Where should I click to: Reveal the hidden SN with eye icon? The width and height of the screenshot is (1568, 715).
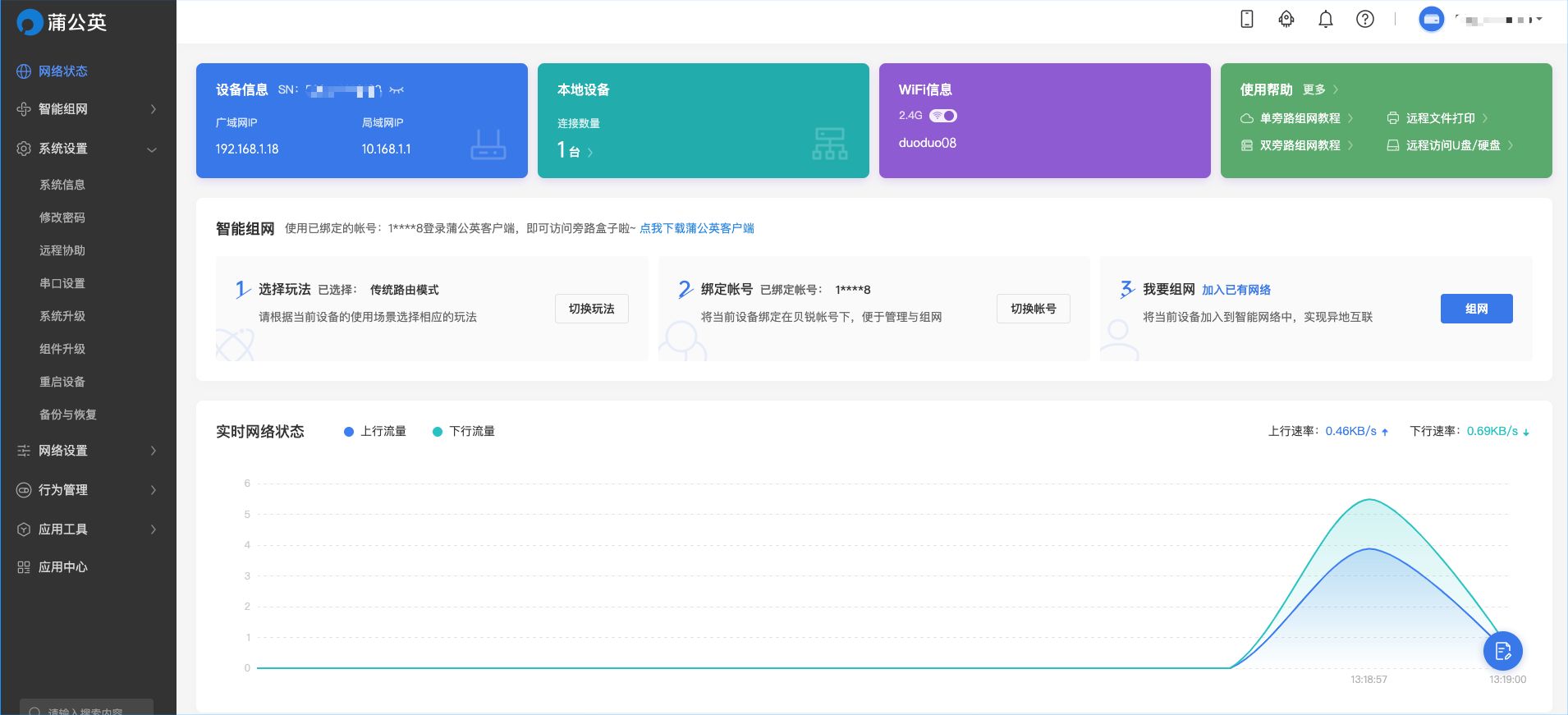pyautogui.click(x=397, y=90)
